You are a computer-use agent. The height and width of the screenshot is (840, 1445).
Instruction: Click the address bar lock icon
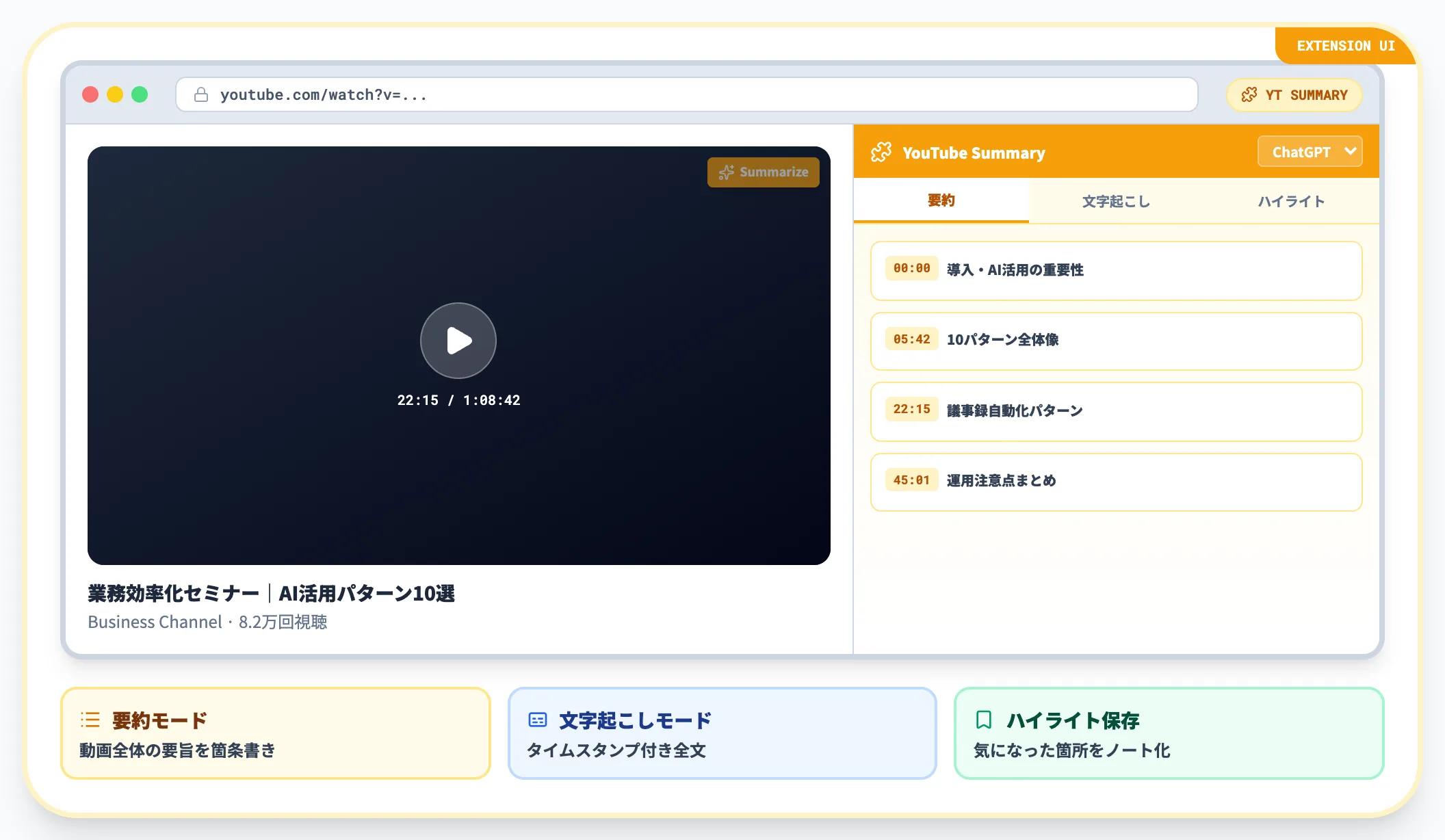[200, 94]
